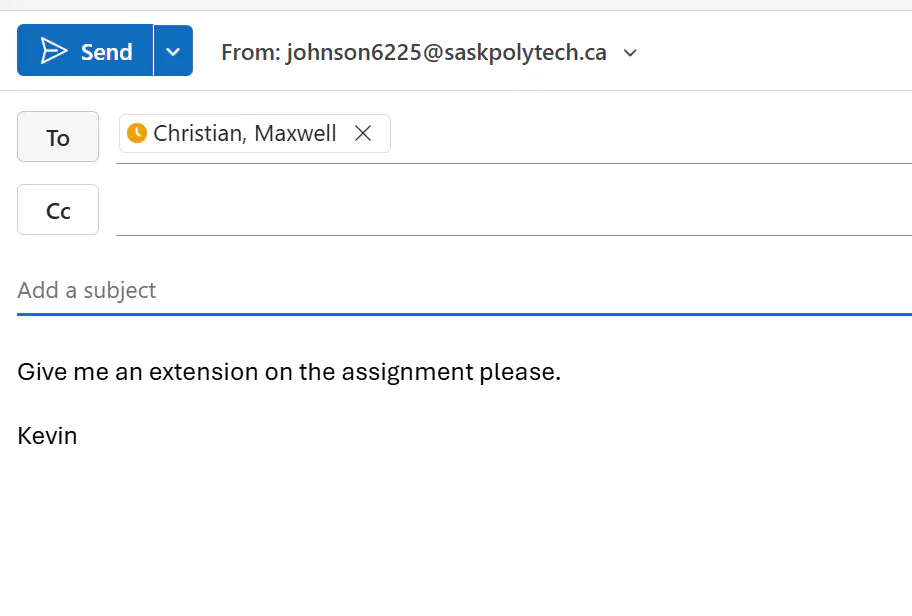Image resolution: width=912 pixels, height=616 pixels.
Task: Click the word extension in the body
Action: [204, 372]
